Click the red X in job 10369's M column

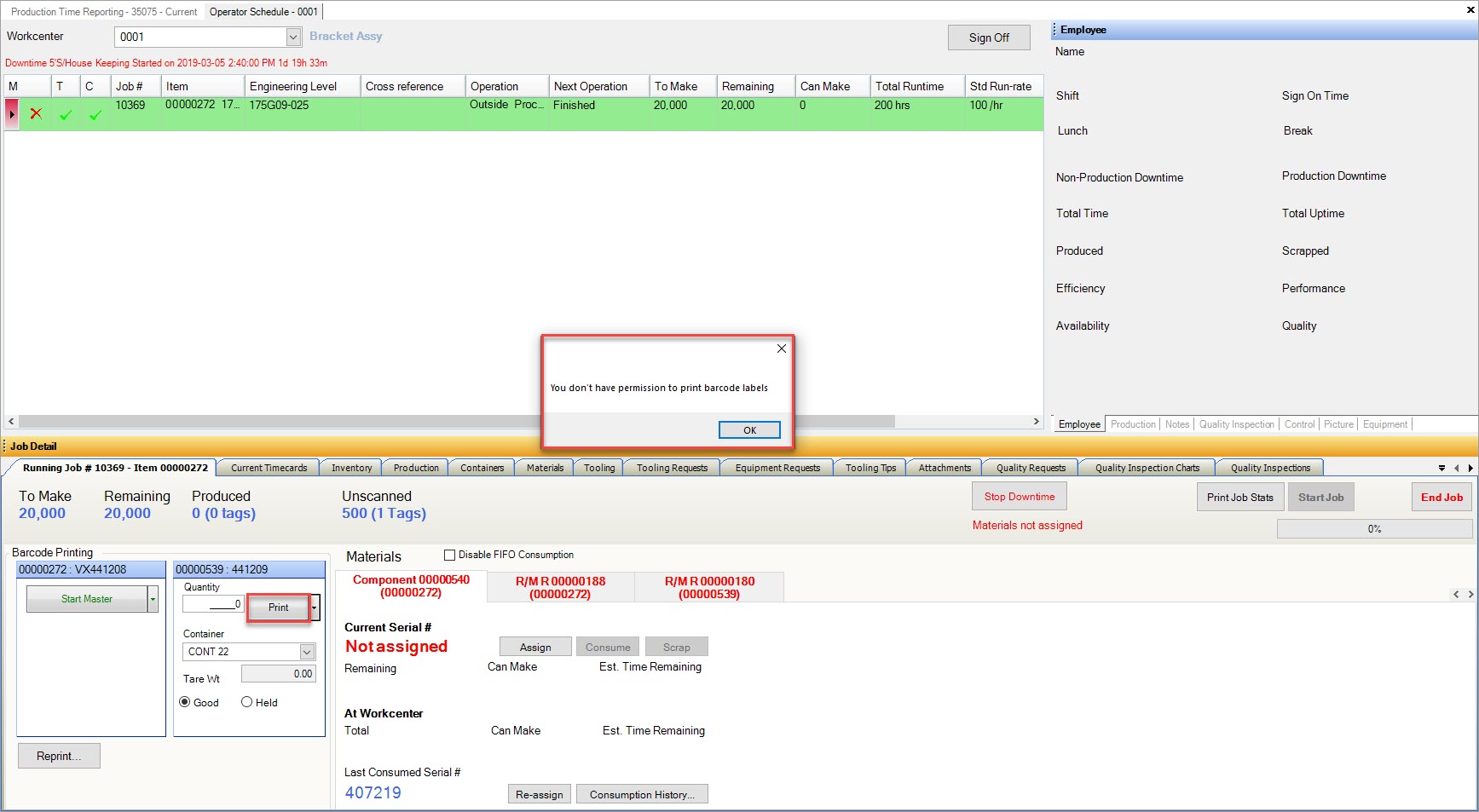point(36,113)
